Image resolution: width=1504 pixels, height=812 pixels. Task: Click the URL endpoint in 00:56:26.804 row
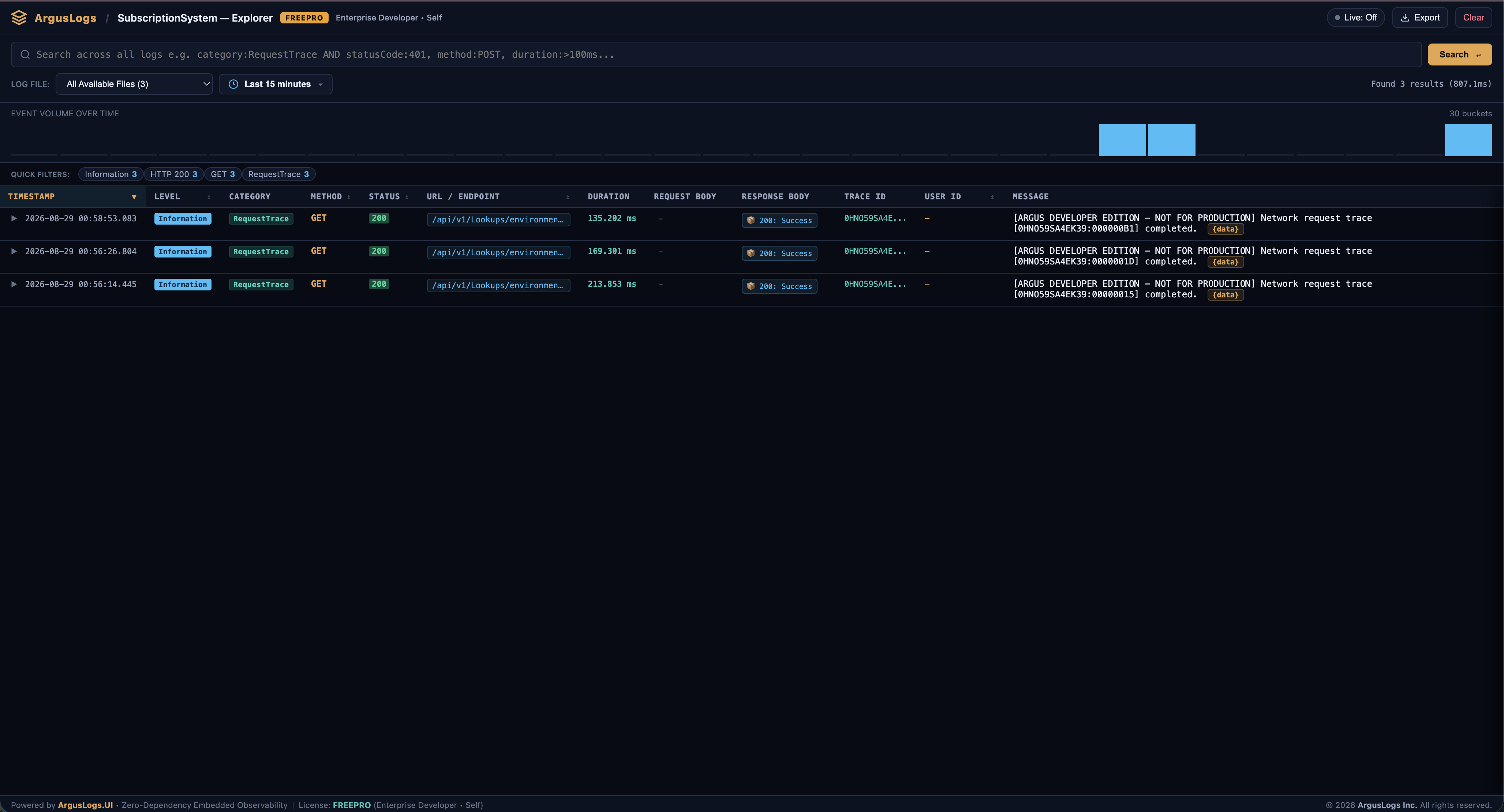coord(498,252)
